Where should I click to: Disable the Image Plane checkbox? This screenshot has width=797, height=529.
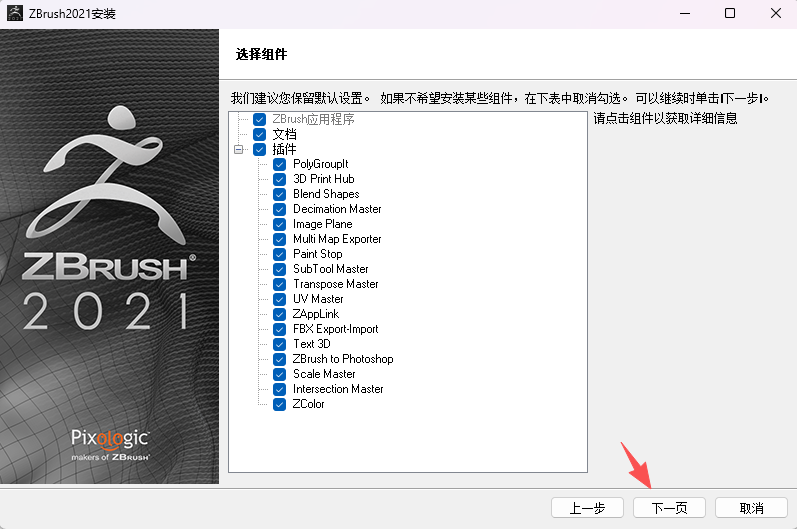point(280,224)
